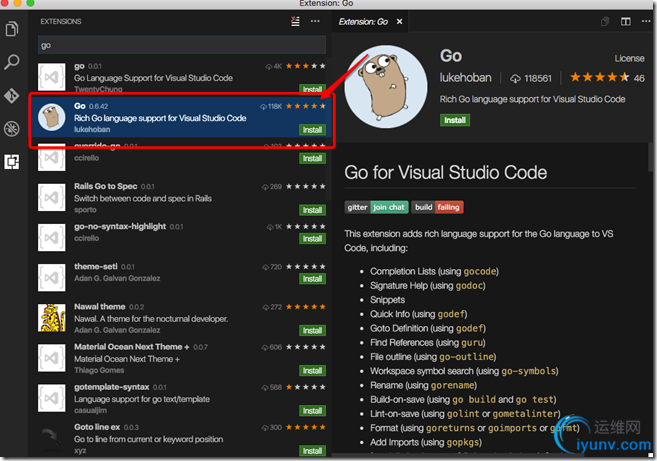Click the TwentyChung go extension placeholder icon

[52, 77]
